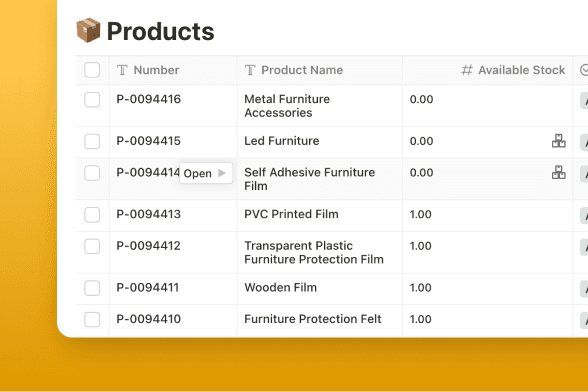Click the stock boxes icon in Self Adhesive Furniture Film row

click(x=558, y=173)
